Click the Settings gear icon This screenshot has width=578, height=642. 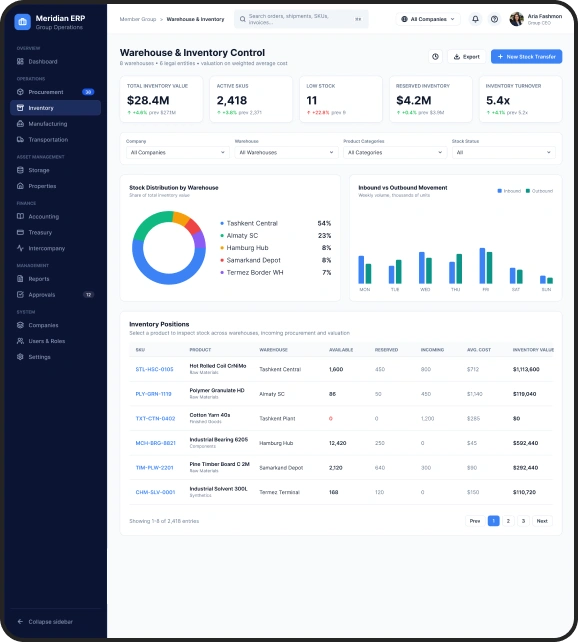point(20,357)
